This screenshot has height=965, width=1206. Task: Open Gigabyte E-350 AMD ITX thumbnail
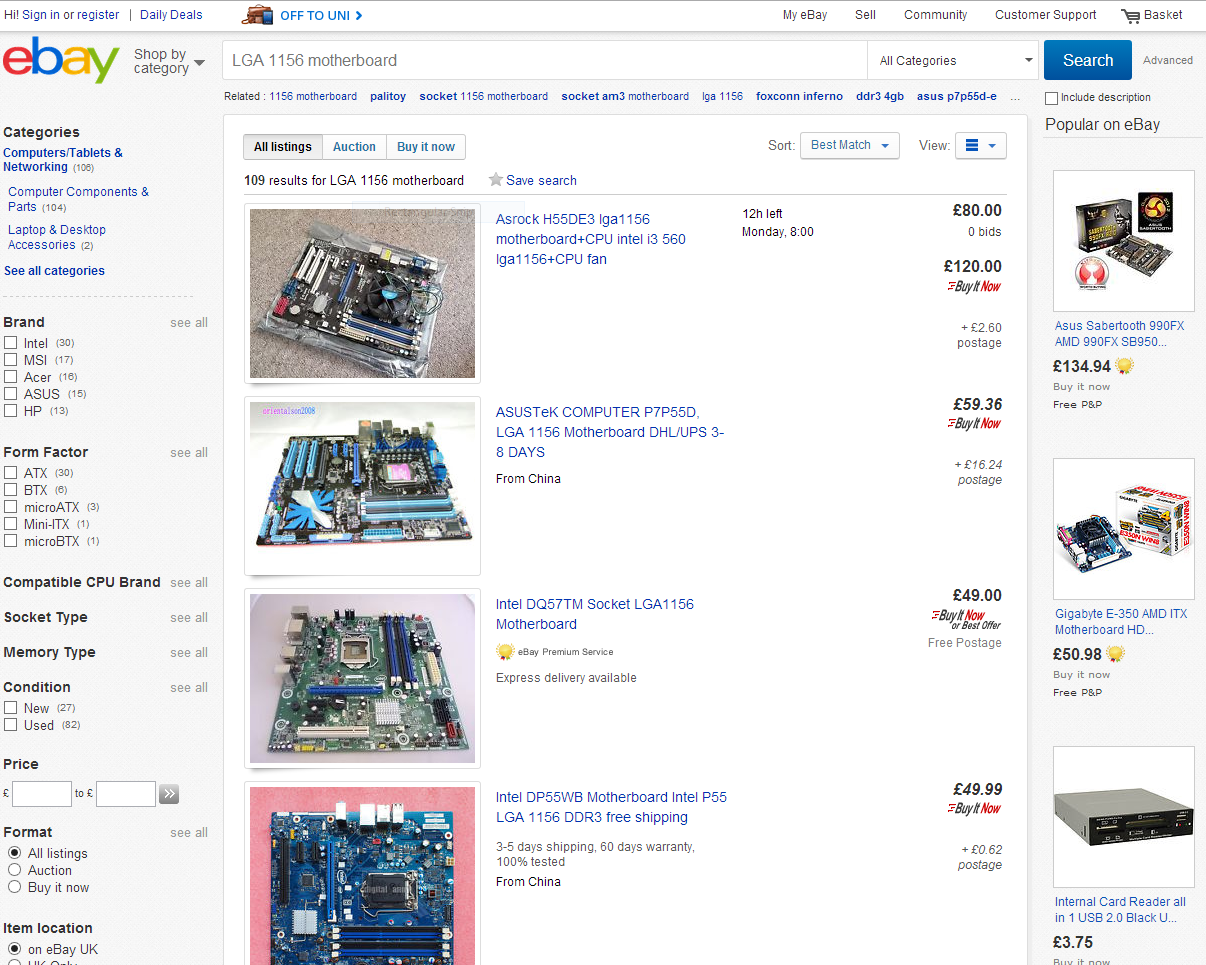1124,529
